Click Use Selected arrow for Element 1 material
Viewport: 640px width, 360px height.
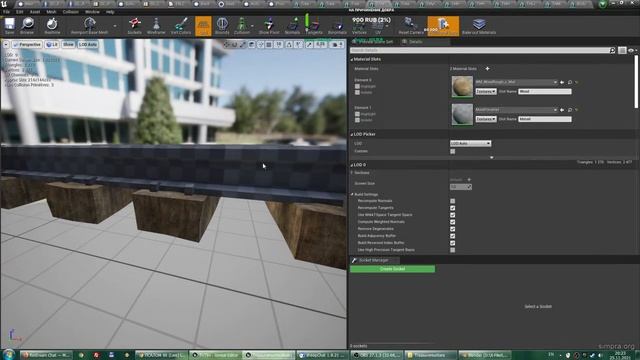tap(562, 110)
